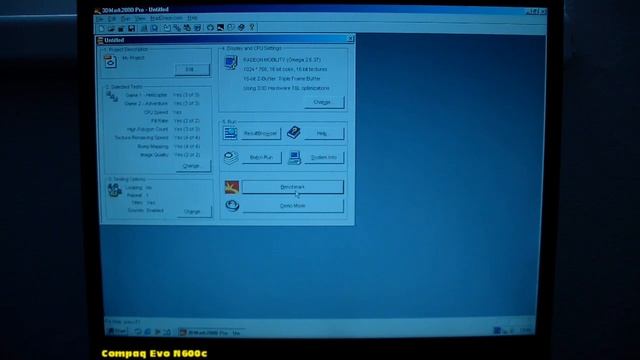640x360 pixels.
Task: Open the Windows Start button
Action: coord(118,332)
